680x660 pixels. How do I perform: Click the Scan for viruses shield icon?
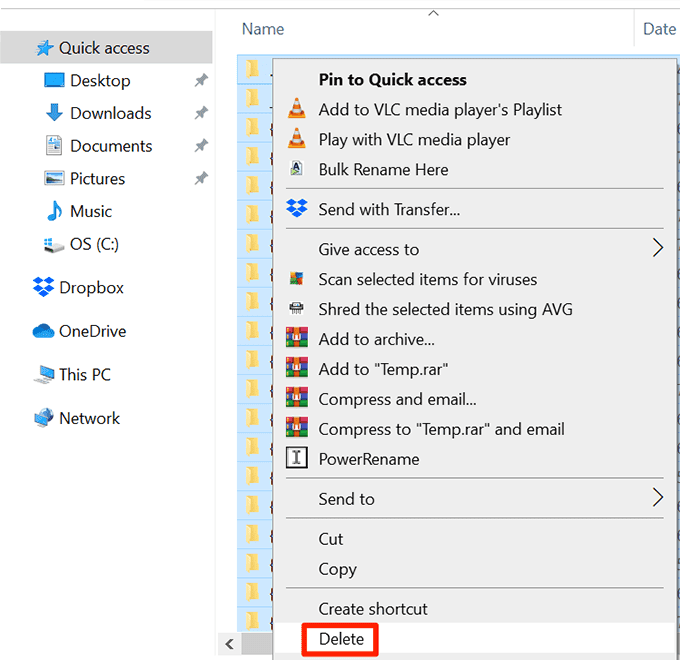point(296,279)
